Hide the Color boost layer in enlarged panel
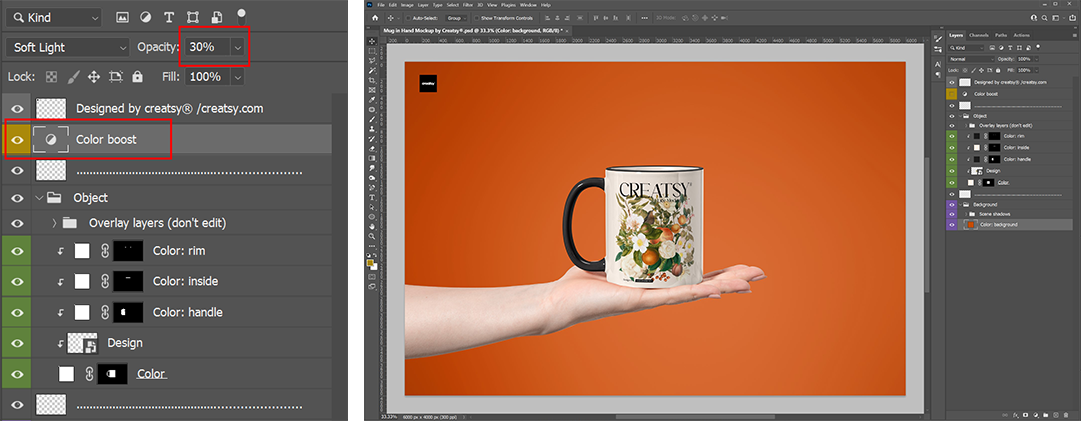Screen dimensions: 1081x421 [17, 140]
